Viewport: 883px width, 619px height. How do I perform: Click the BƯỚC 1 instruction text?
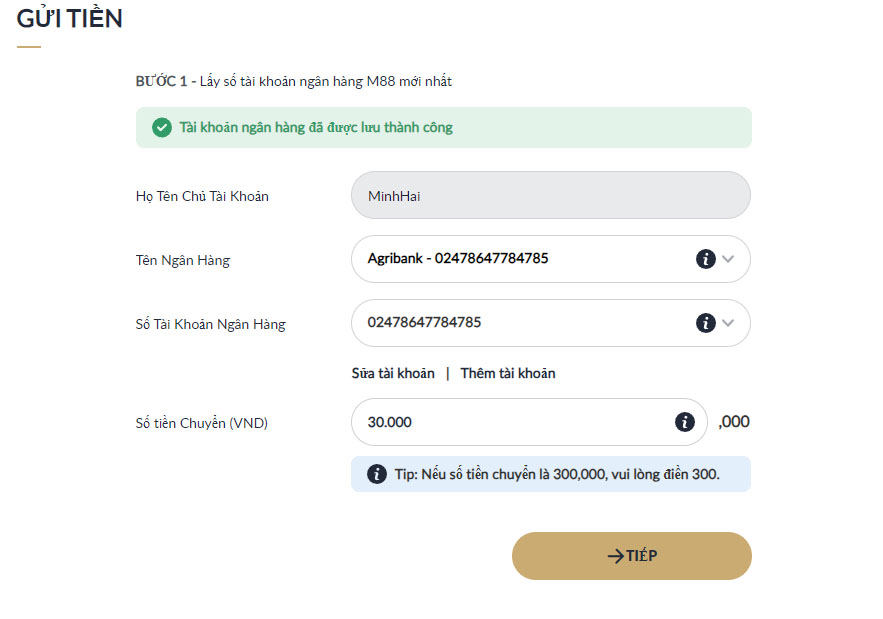pyautogui.click(x=294, y=81)
